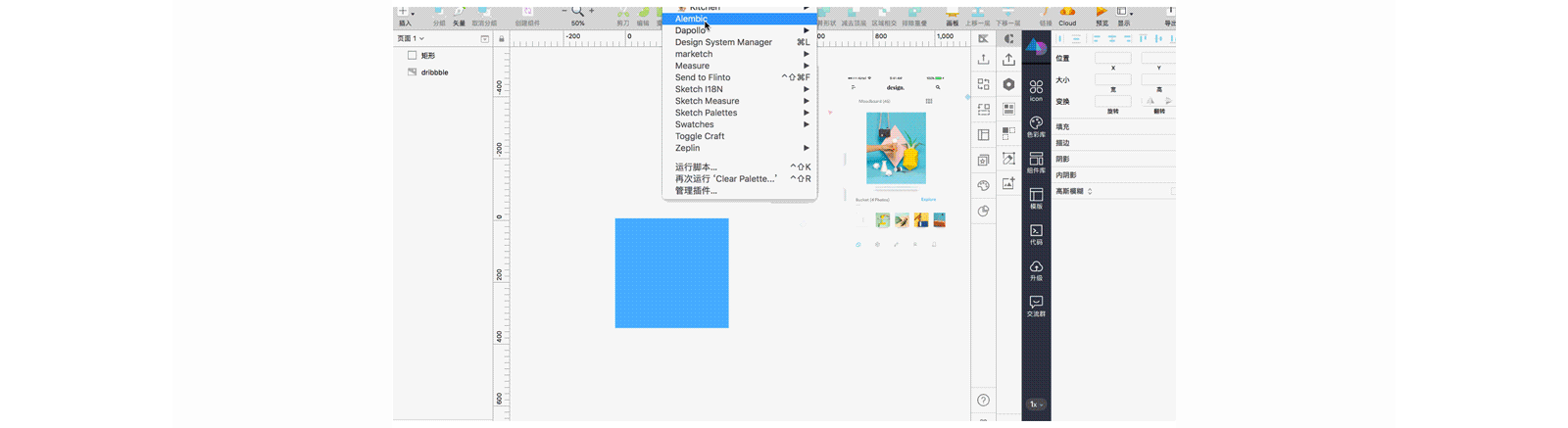The height and width of the screenshot is (428, 1568).
Task: Tick the 高斯模糊 gaussian blur checkbox
Action: [x=1173, y=191]
